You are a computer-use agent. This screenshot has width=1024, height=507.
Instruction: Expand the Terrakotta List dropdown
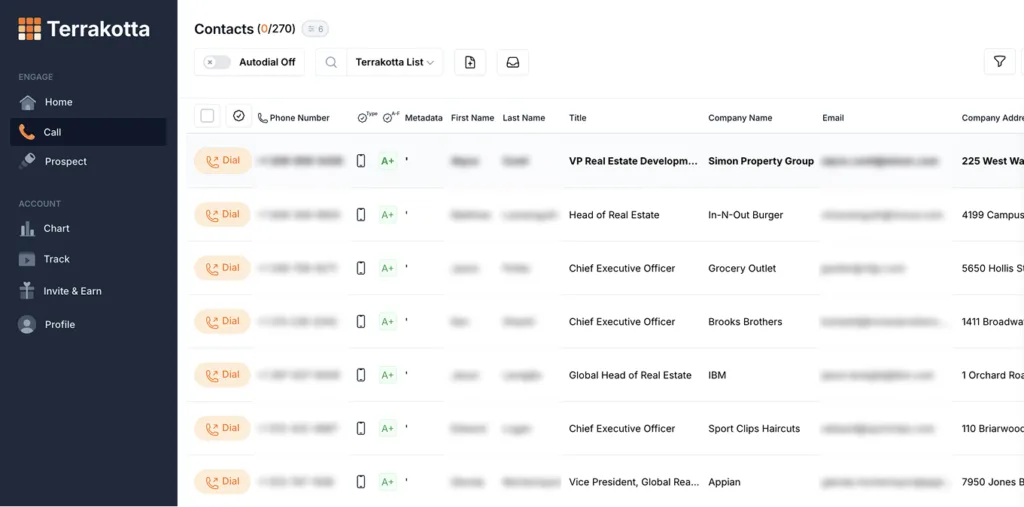(394, 62)
